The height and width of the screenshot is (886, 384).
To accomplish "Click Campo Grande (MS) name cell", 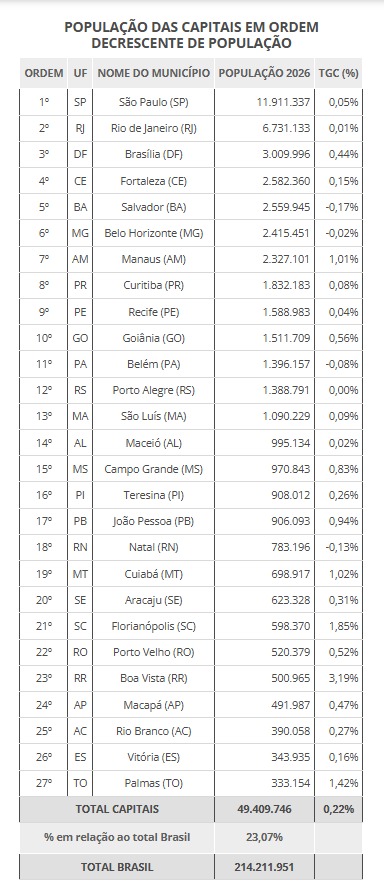I will (x=154, y=469).
